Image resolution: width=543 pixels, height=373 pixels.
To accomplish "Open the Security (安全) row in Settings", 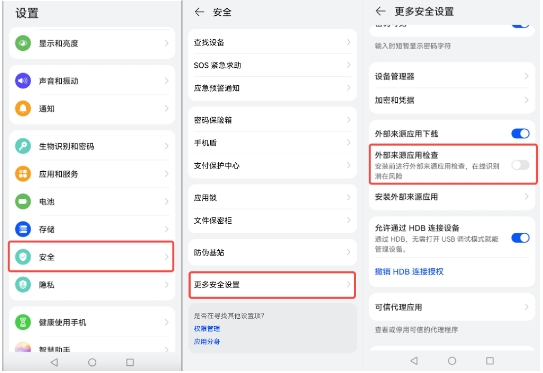I will point(91,257).
